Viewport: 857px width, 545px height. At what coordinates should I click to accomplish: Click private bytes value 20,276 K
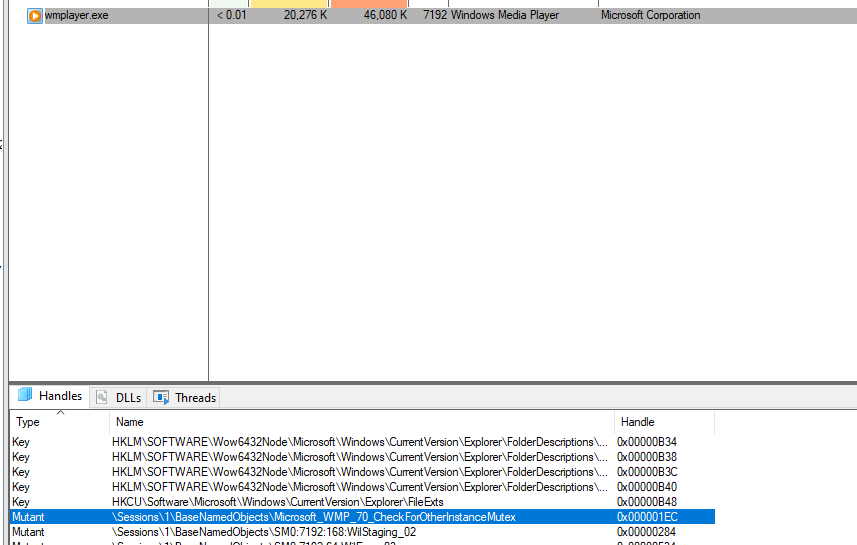pos(306,15)
